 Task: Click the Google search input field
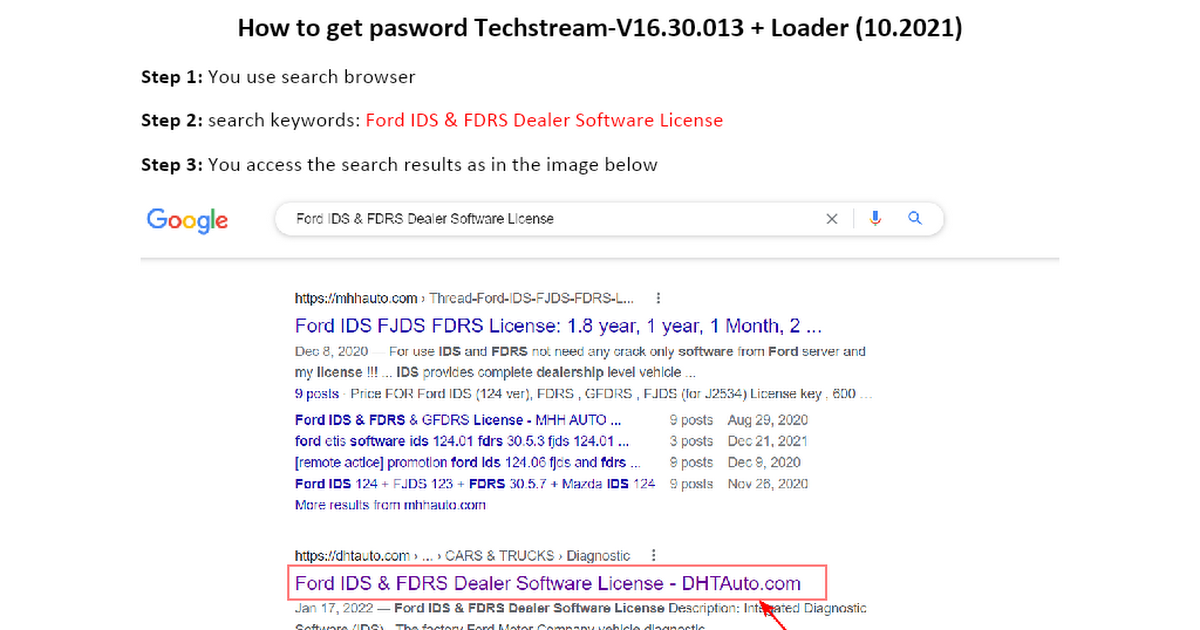609,219
